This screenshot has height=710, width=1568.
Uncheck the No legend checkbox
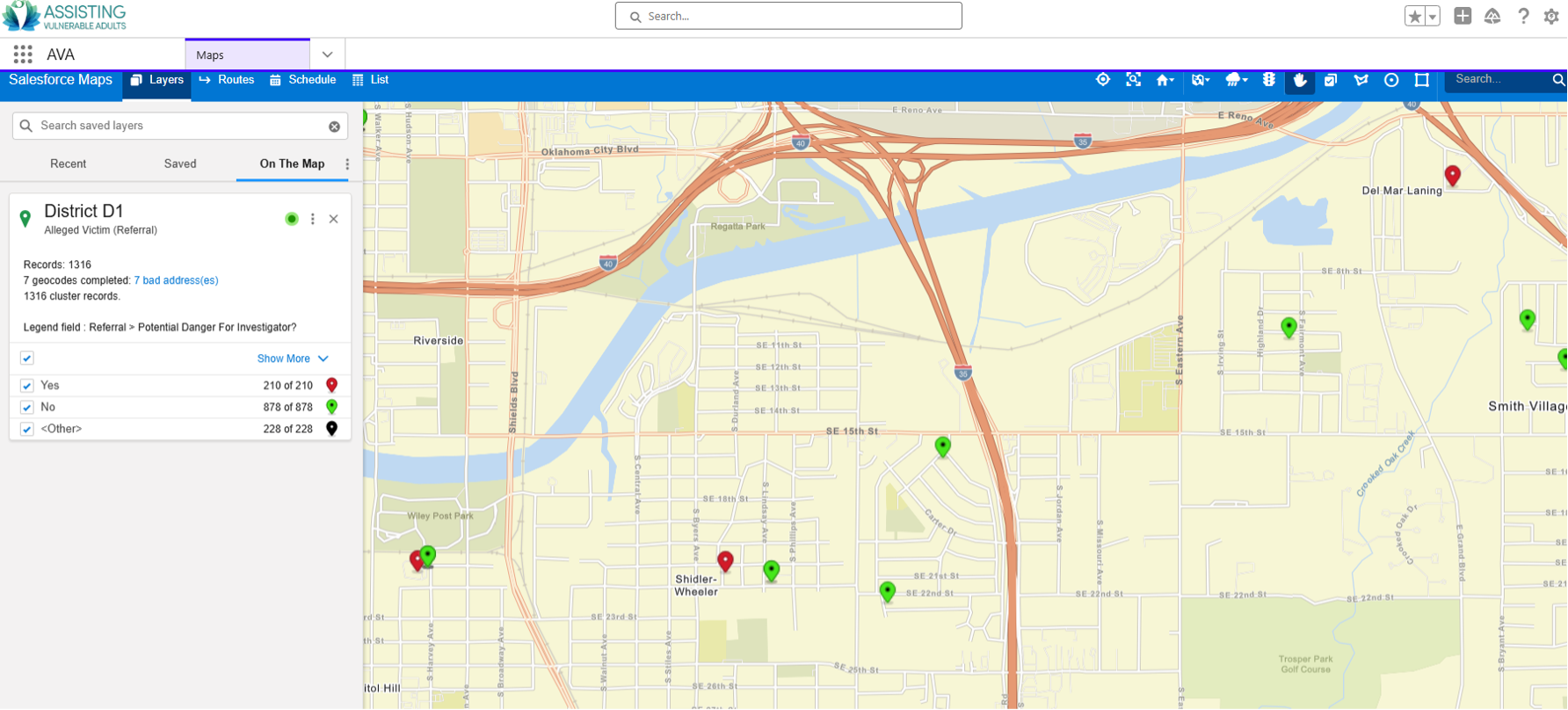27,408
